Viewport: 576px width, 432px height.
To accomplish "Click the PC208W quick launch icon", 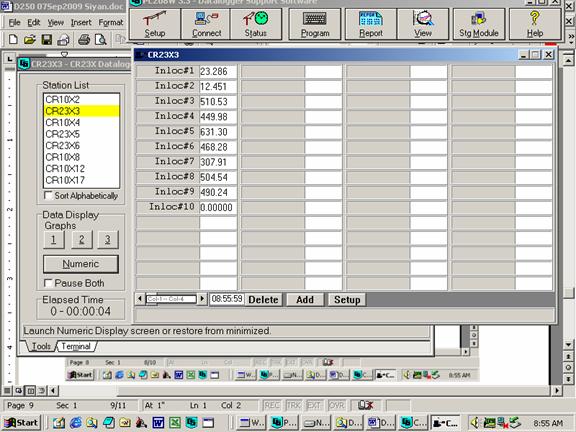I will [191, 423].
